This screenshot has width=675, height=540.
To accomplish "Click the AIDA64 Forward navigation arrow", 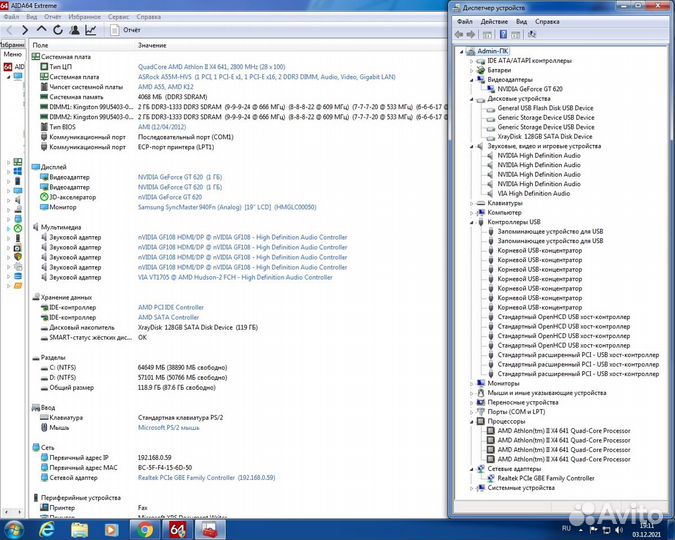I will 25,30.
